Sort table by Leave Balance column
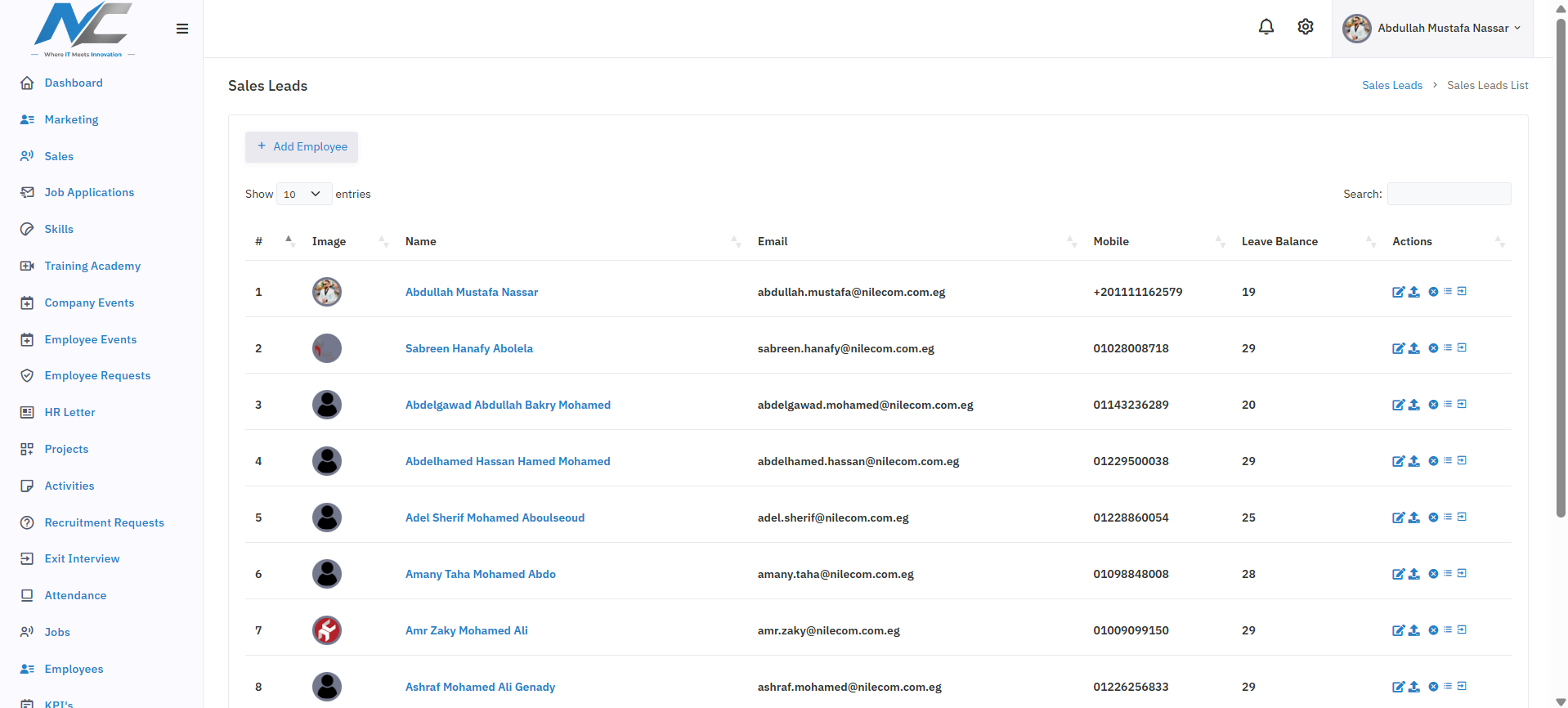Viewport: 1568px width, 708px height. 1307,241
